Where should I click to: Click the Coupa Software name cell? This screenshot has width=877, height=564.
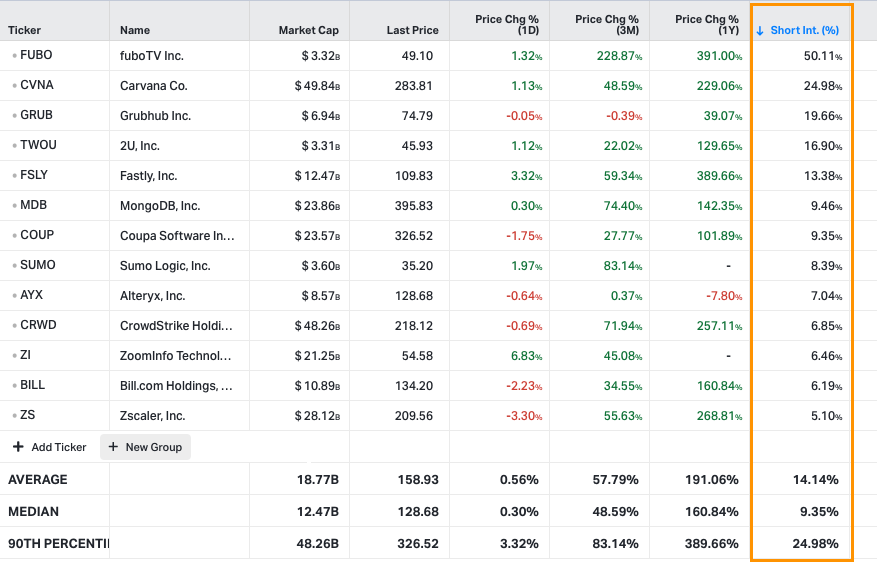177,236
